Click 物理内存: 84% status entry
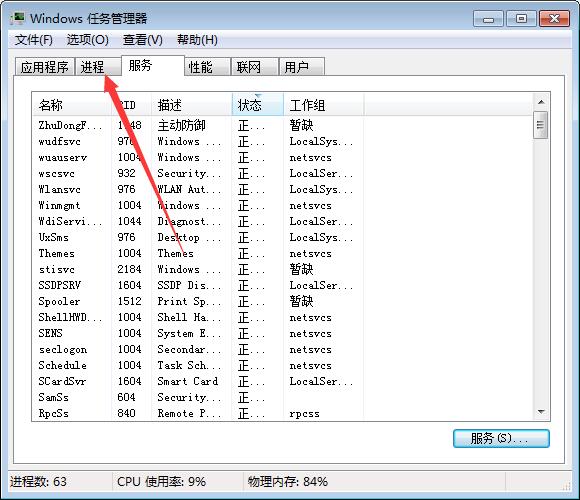The height and width of the screenshot is (500, 580). point(287,482)
